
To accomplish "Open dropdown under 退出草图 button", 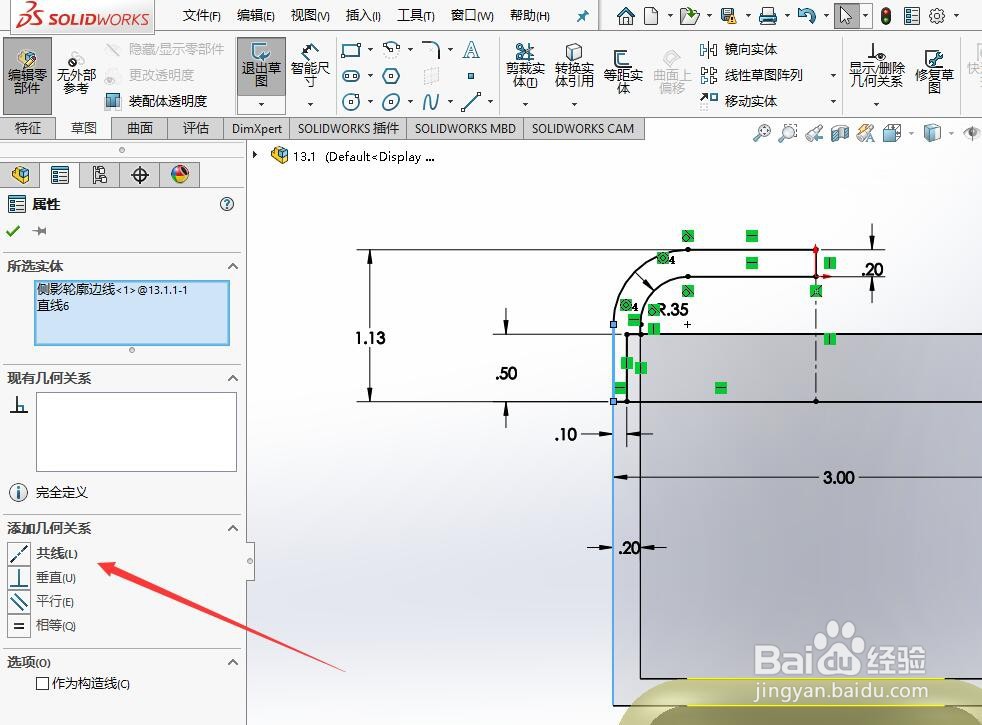I will click(261, 104).
